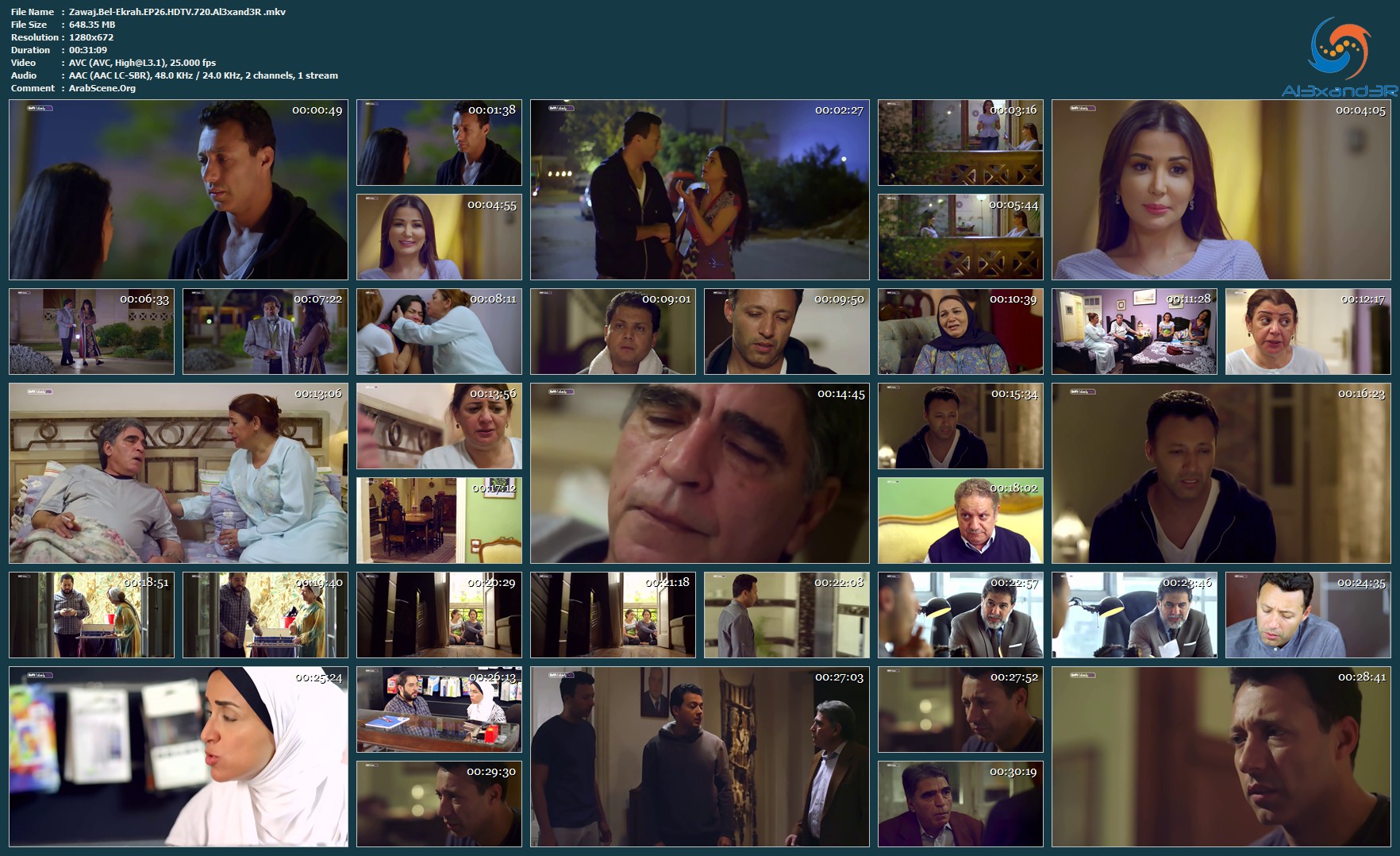Click the file name Zawaj.Bel-Ekrah.EP26.HDTV.720.Al3xand3R .mkv

[x=177, y=12]
